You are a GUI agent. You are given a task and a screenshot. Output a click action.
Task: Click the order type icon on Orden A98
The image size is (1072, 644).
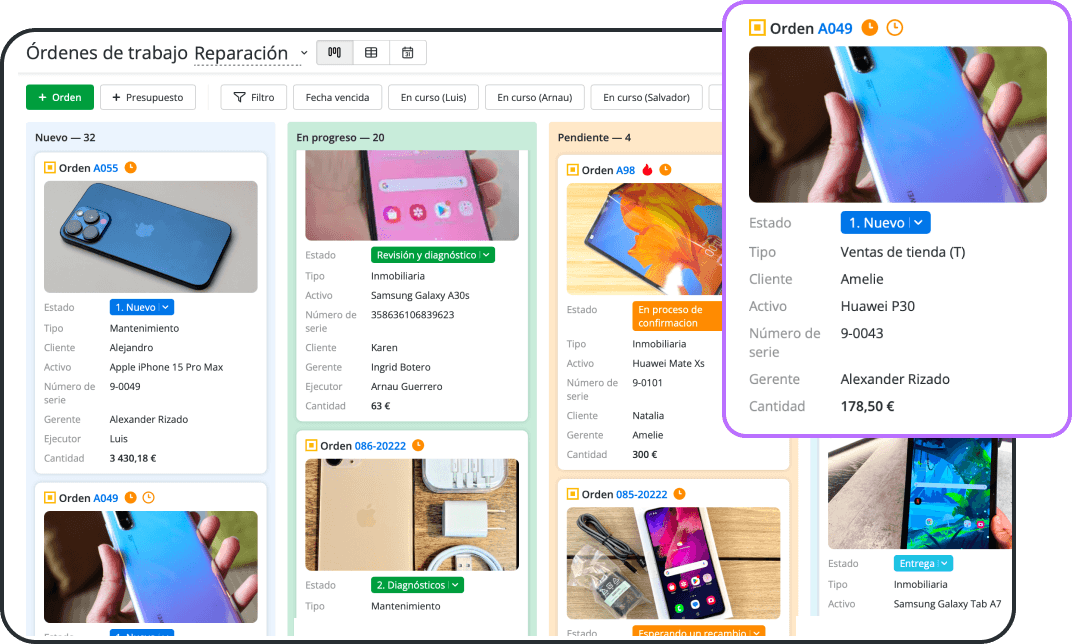coord(572,170)
